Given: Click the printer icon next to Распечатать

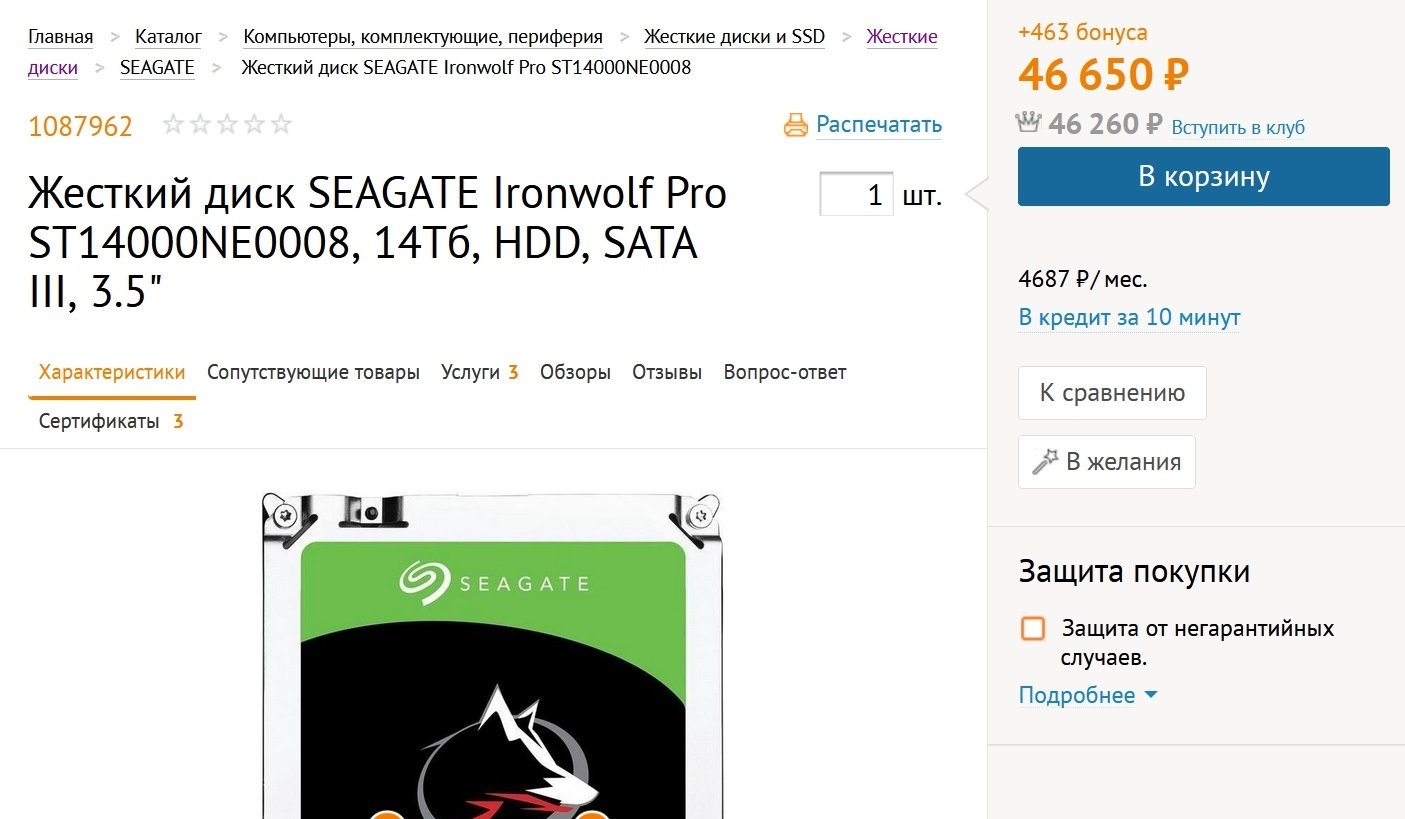Looking at the screenshot, I should pos(795,125).
